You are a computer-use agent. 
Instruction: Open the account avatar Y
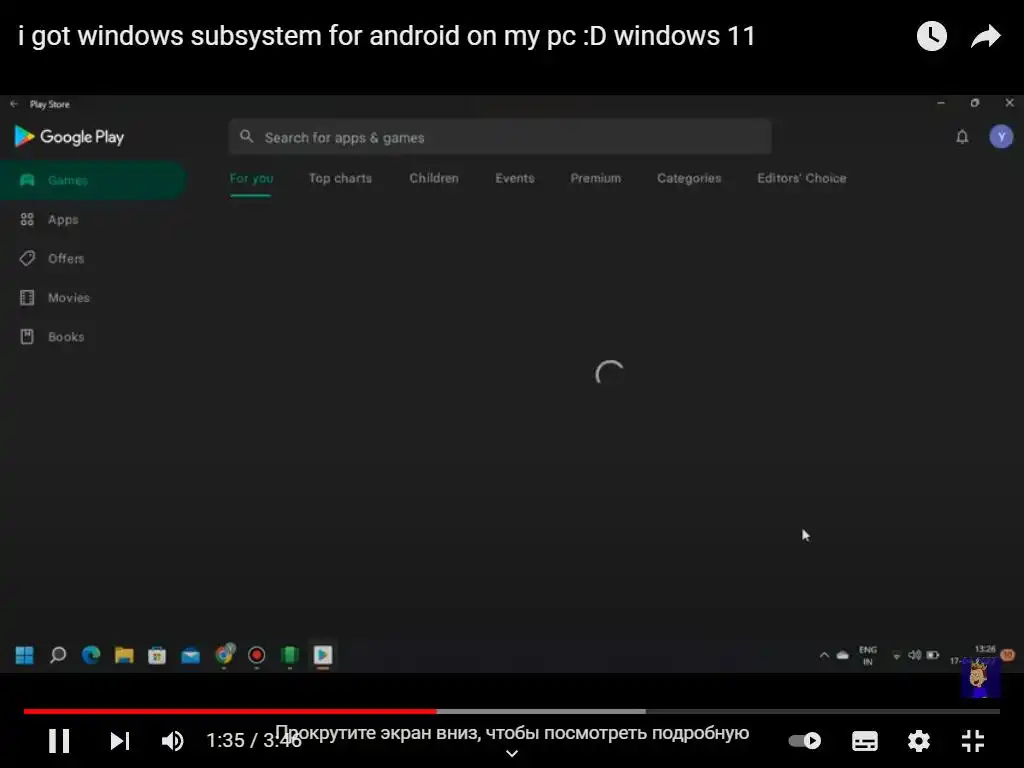[1001, 136]
